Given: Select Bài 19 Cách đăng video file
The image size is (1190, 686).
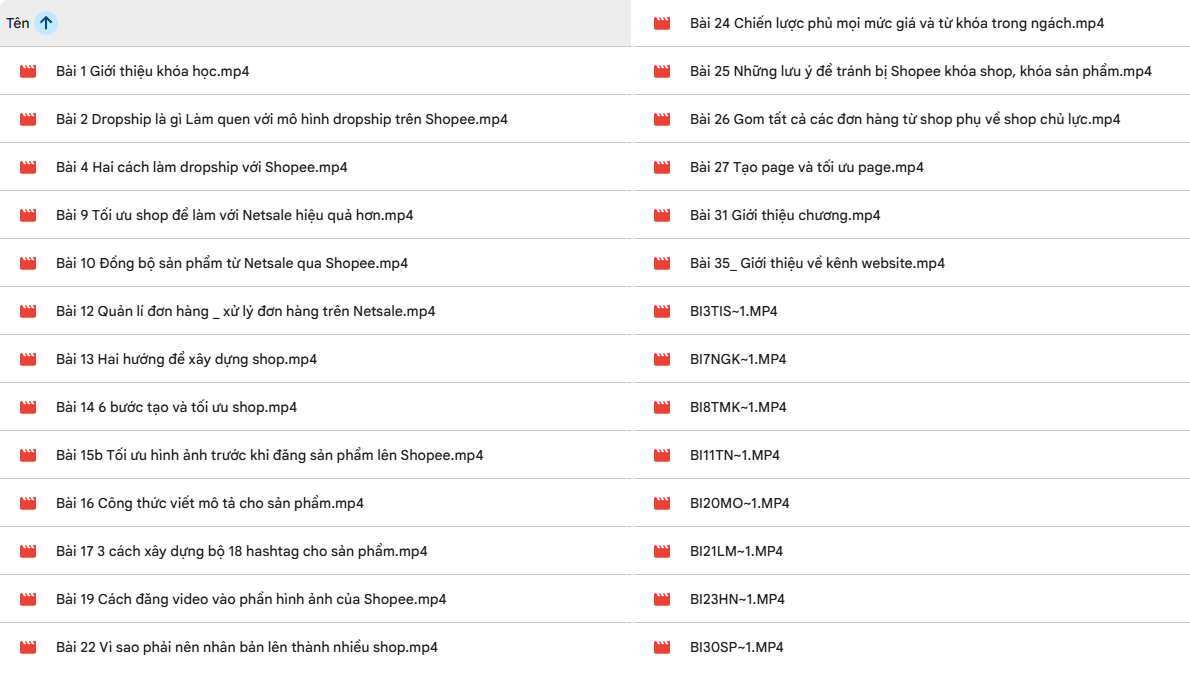Looking at the screenshot, I should tap(250, 600).
